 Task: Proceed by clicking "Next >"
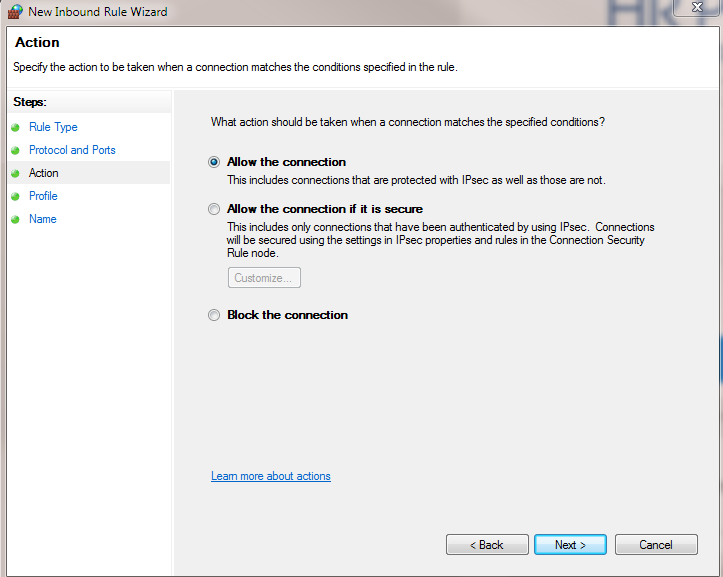[x=570, y=545]
